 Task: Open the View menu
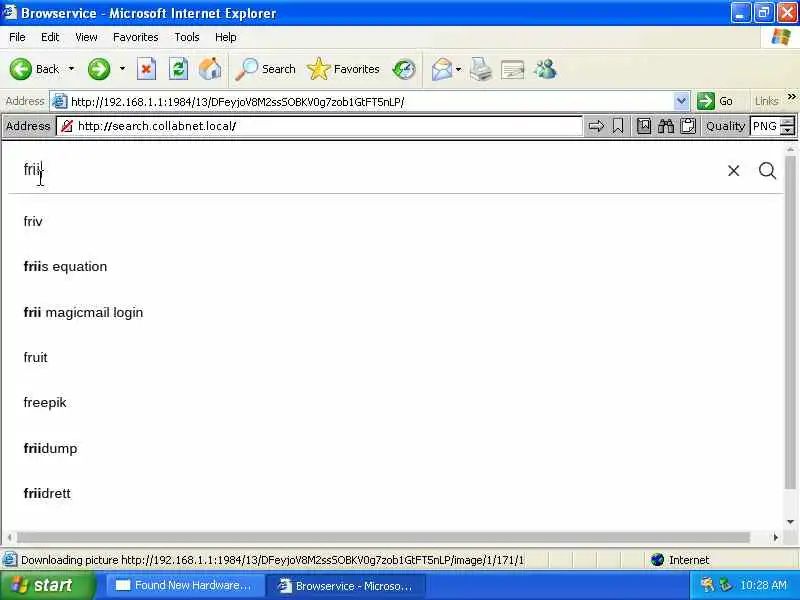pos(86,37)
